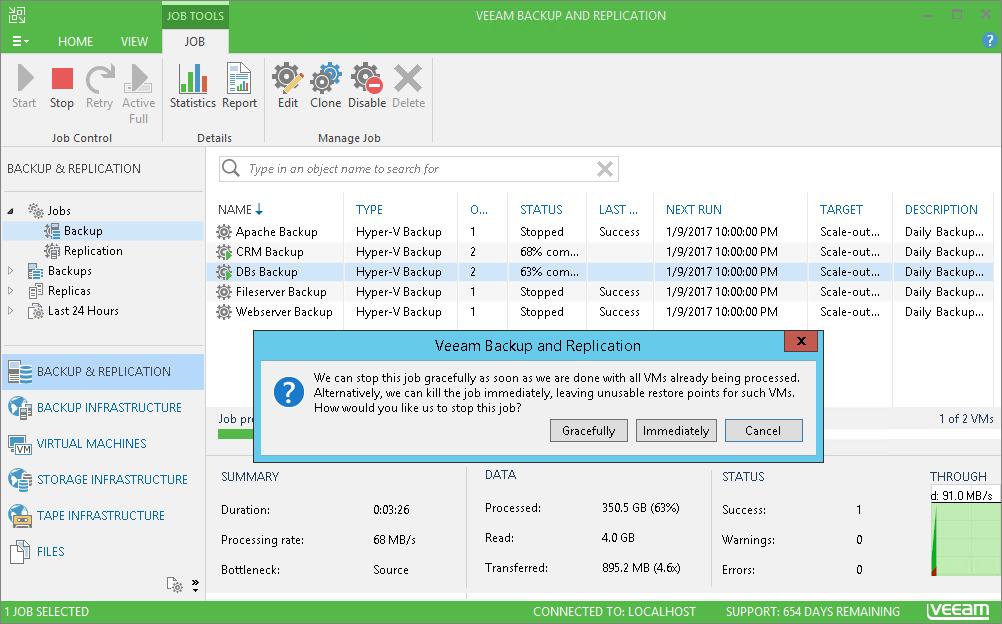Click the JOB TOOLS contextual tab

click(195, 15)
